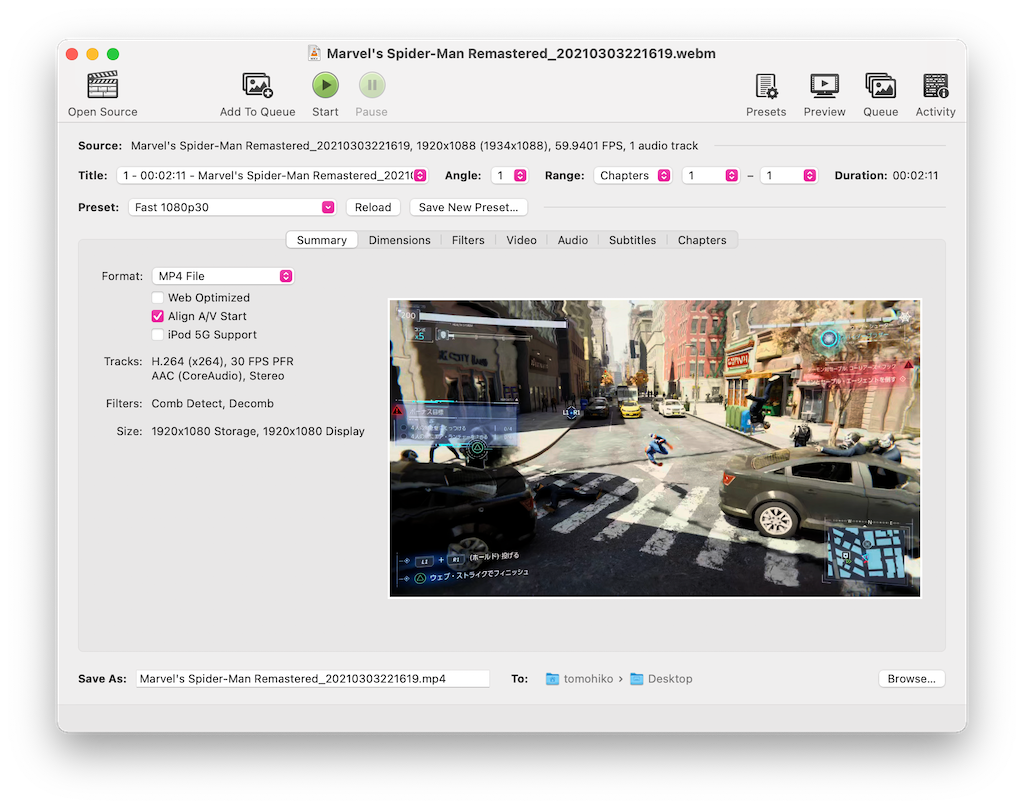Screen dimensions: 1024x808
Task: Enable iPod 5G Support checkbox
Action: [157, 334]
